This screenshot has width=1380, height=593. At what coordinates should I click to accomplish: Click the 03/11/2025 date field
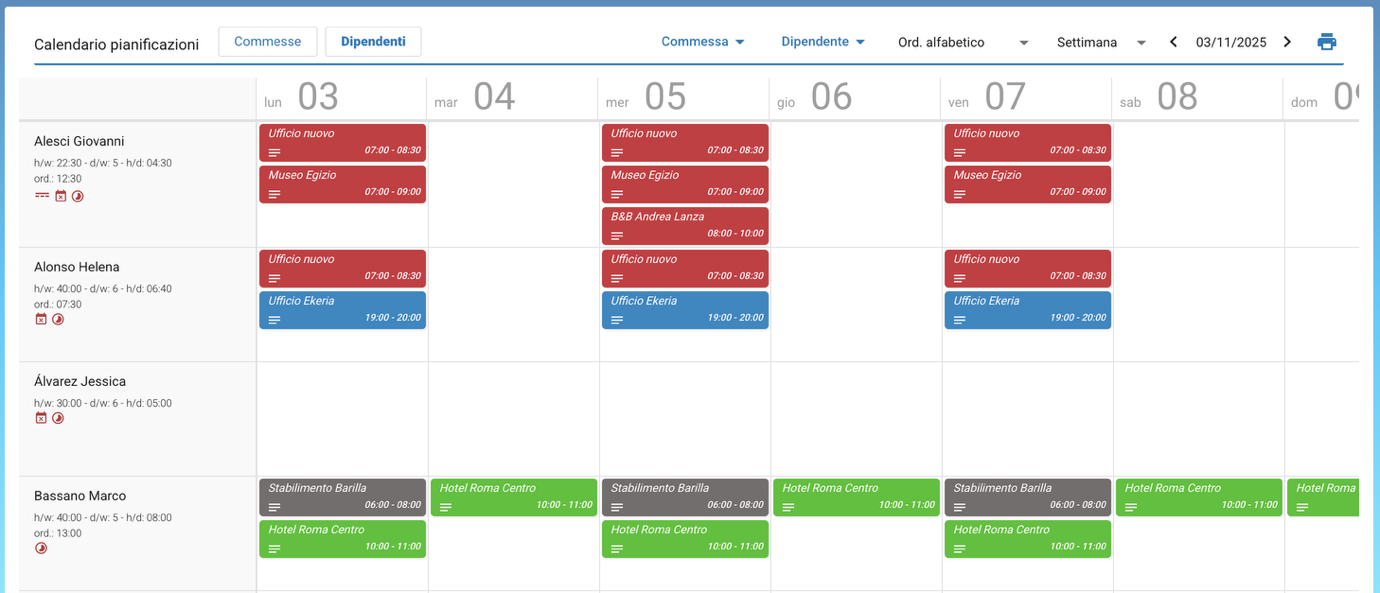(1230, 42)
